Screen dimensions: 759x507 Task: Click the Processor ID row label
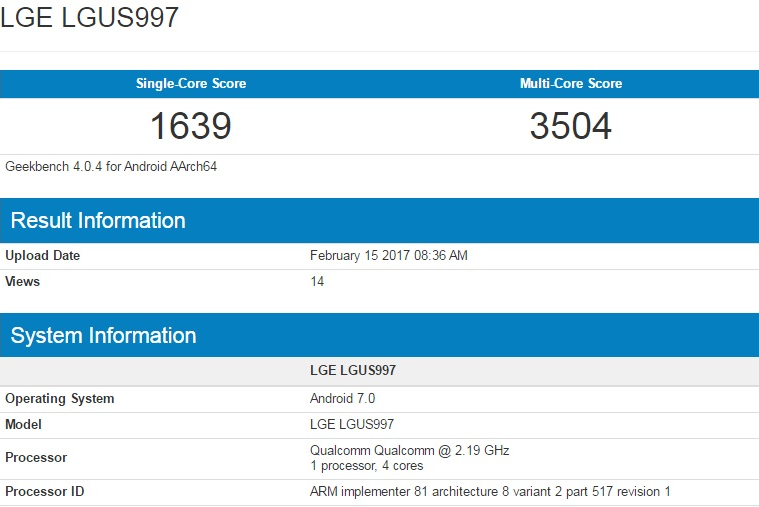(45, 492)
